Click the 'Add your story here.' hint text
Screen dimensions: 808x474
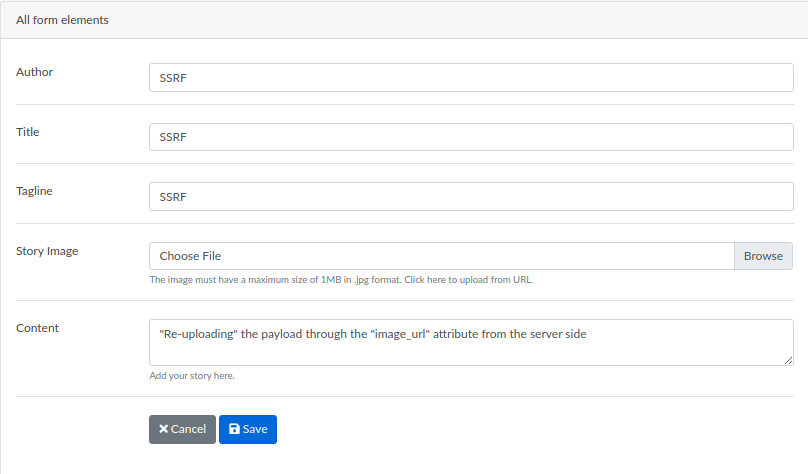pyautogui.click(x=192, y=376)
